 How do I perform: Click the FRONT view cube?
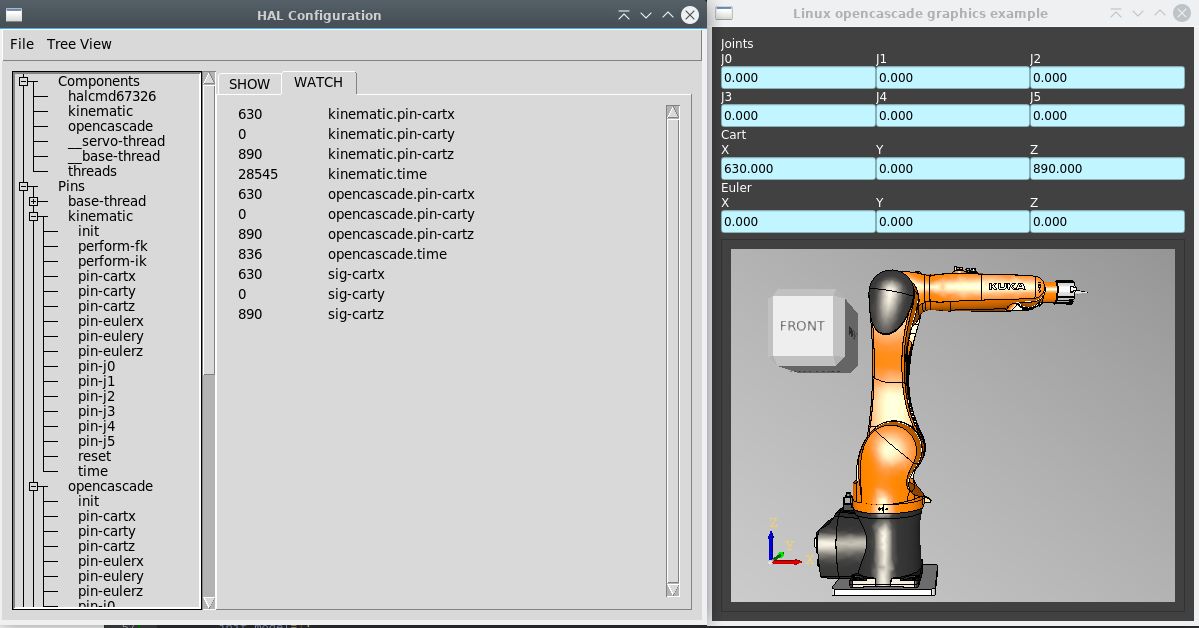[x=803, y=326]
